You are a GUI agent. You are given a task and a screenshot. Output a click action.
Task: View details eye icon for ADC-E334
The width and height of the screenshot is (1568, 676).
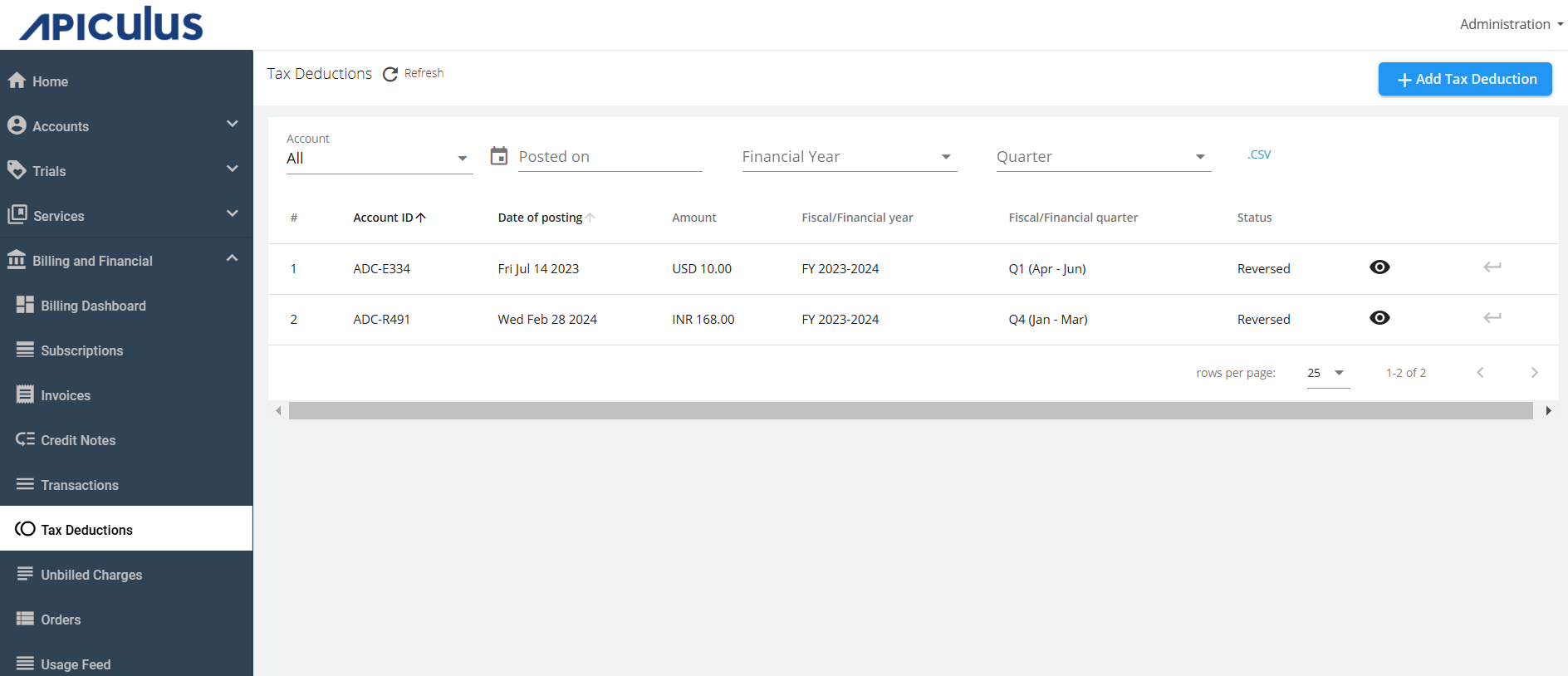click(1379, 267)
